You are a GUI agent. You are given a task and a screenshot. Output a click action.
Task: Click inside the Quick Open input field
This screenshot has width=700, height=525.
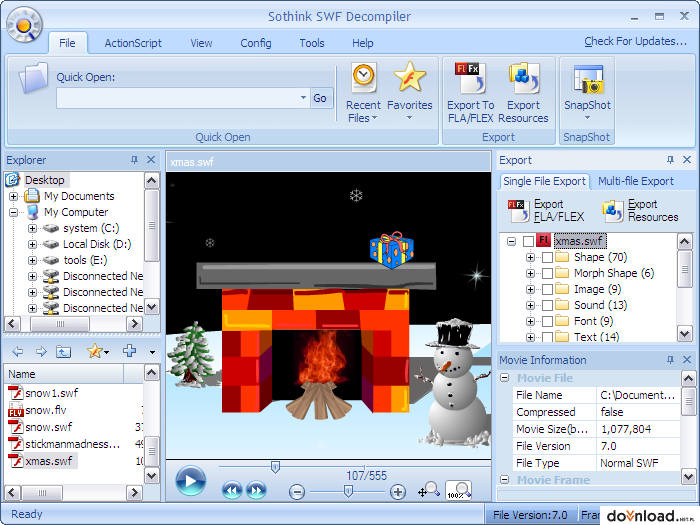click(178, 98)
